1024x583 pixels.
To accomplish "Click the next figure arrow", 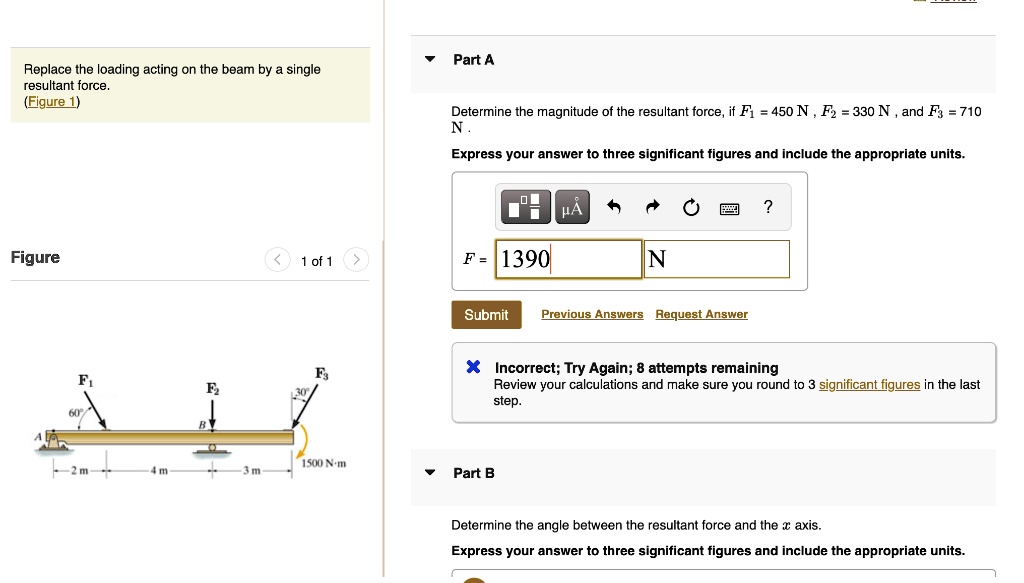I will (x=356, y=259).
